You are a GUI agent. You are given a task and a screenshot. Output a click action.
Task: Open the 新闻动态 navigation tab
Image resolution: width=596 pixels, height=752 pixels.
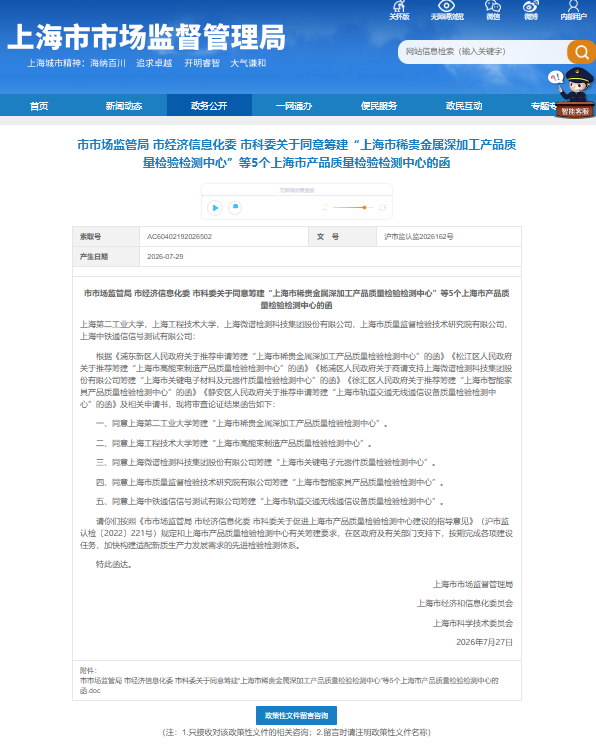coord(124,106)
